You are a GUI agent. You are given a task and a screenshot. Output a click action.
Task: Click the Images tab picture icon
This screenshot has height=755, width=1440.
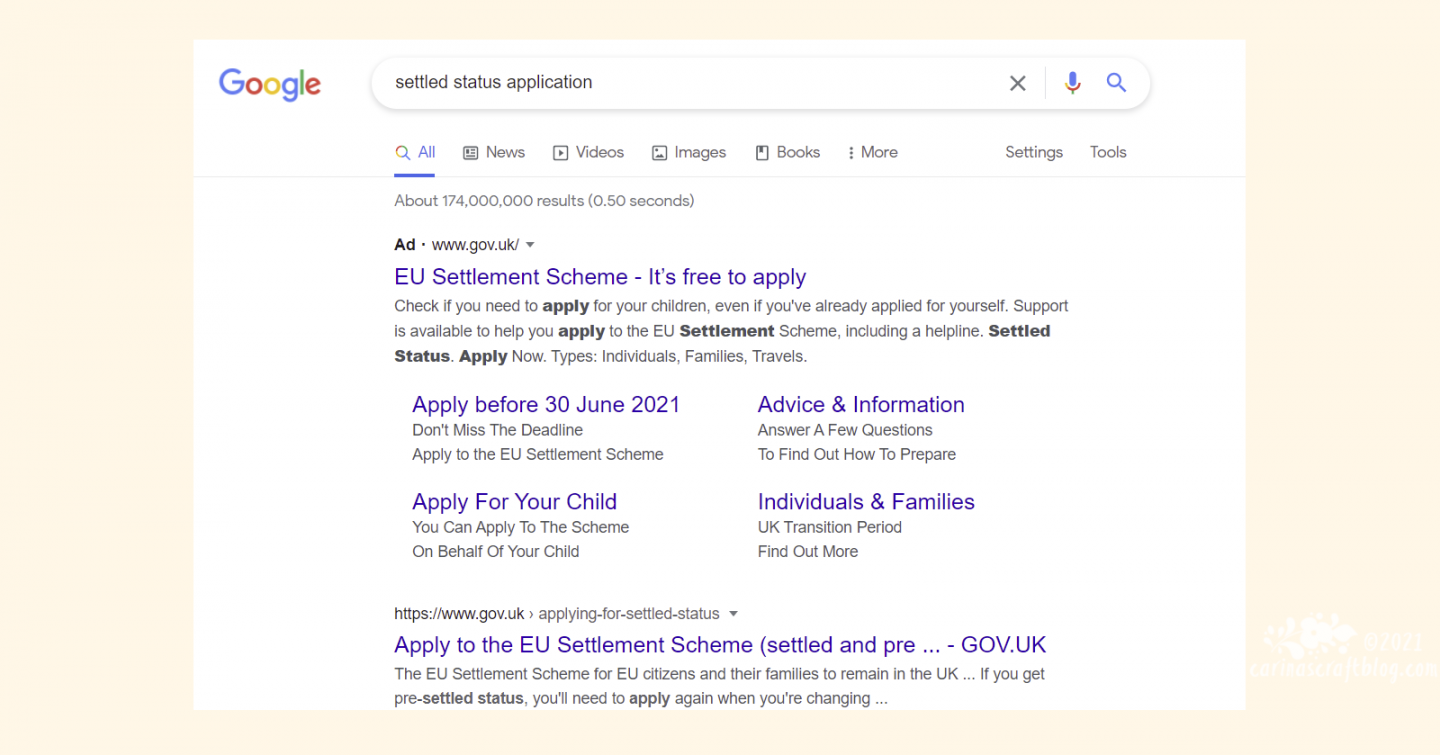click(x=659, y=153)
